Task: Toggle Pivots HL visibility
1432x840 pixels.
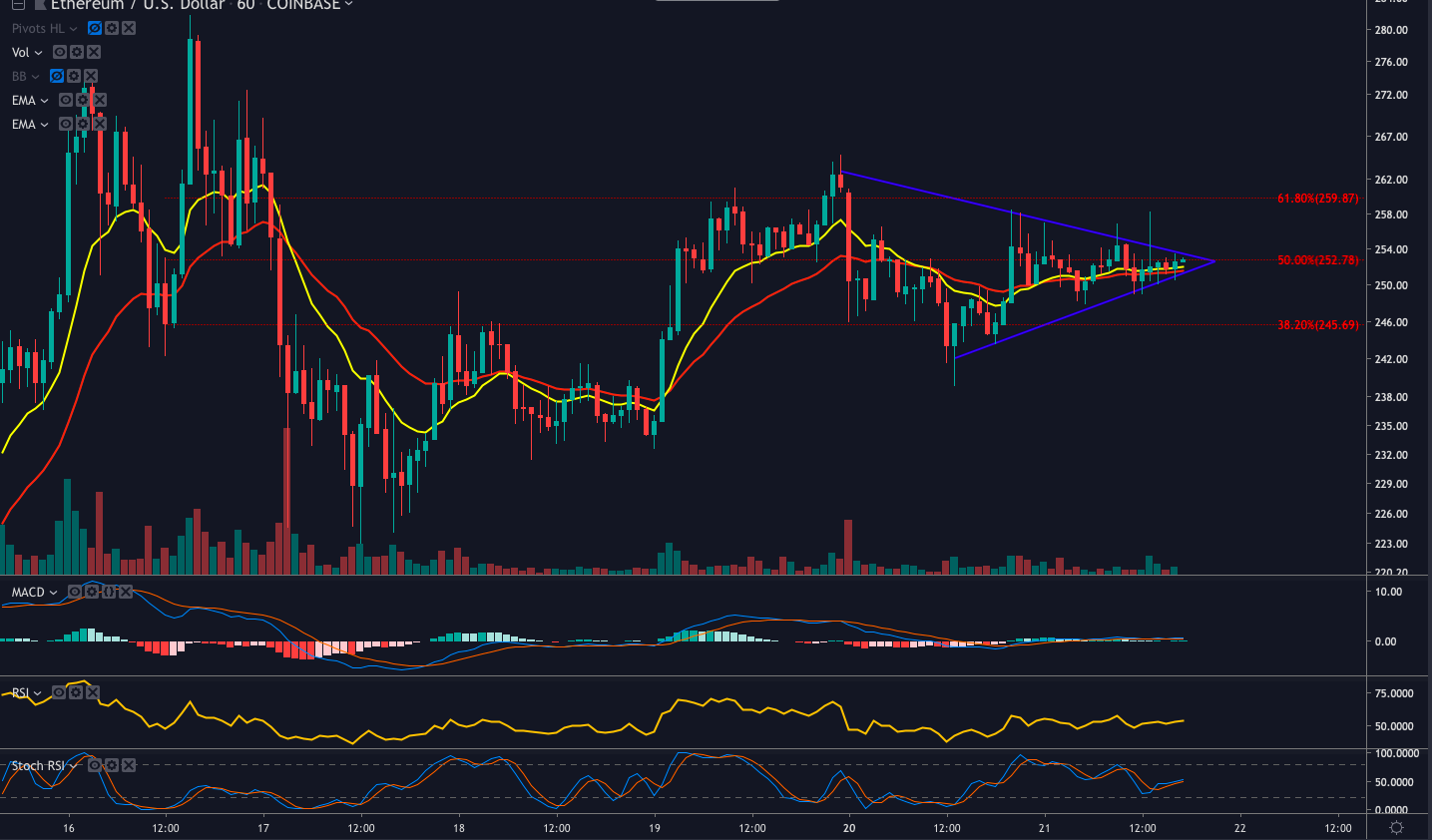Action: click(x=94, y=28)
